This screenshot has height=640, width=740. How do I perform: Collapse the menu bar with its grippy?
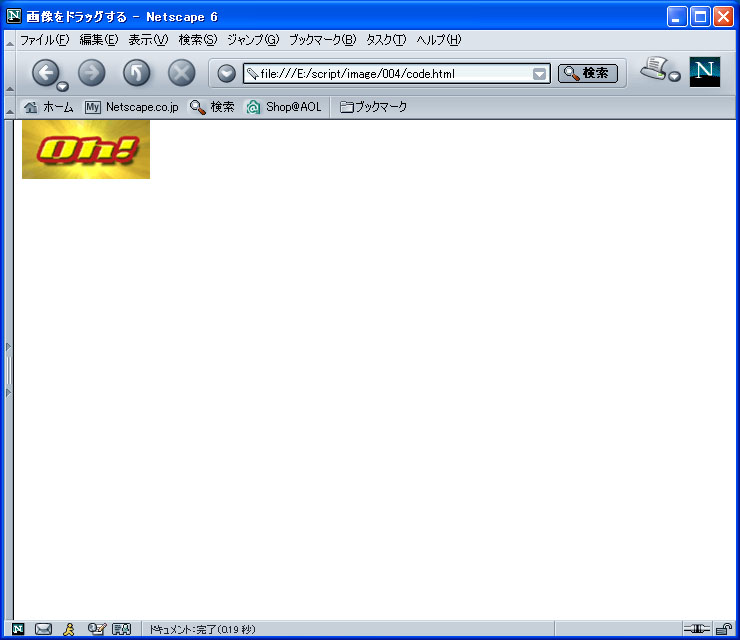tap(9, 41)
